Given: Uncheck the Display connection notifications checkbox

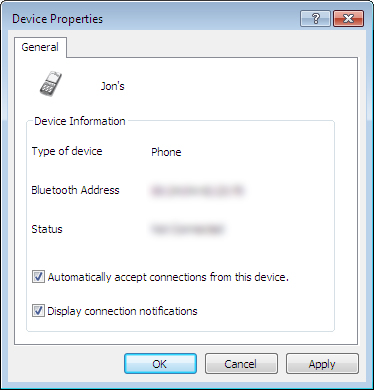Looking at the screenshot, I should 38,311.
